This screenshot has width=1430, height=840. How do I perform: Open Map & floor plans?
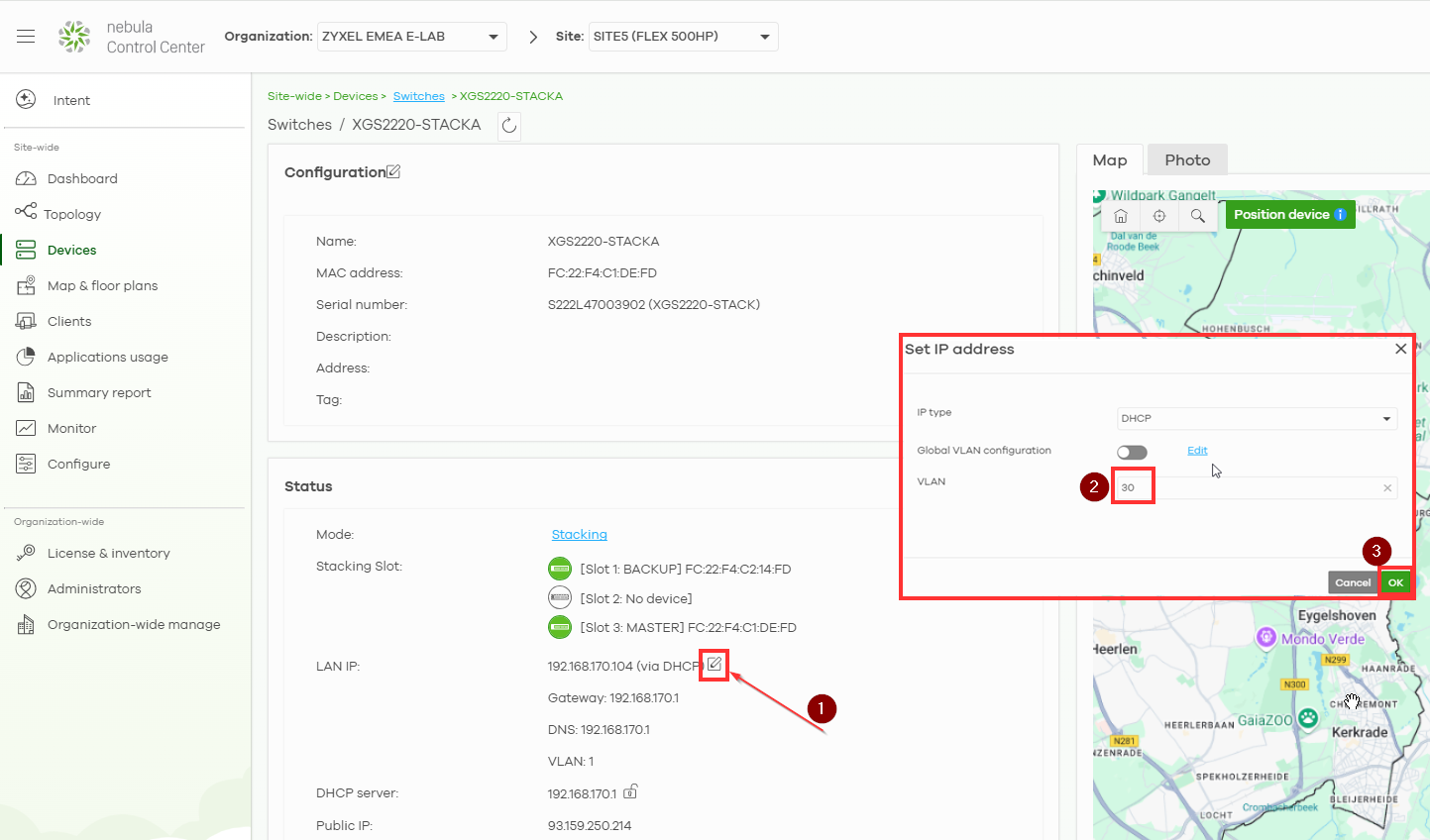point(102,285)
